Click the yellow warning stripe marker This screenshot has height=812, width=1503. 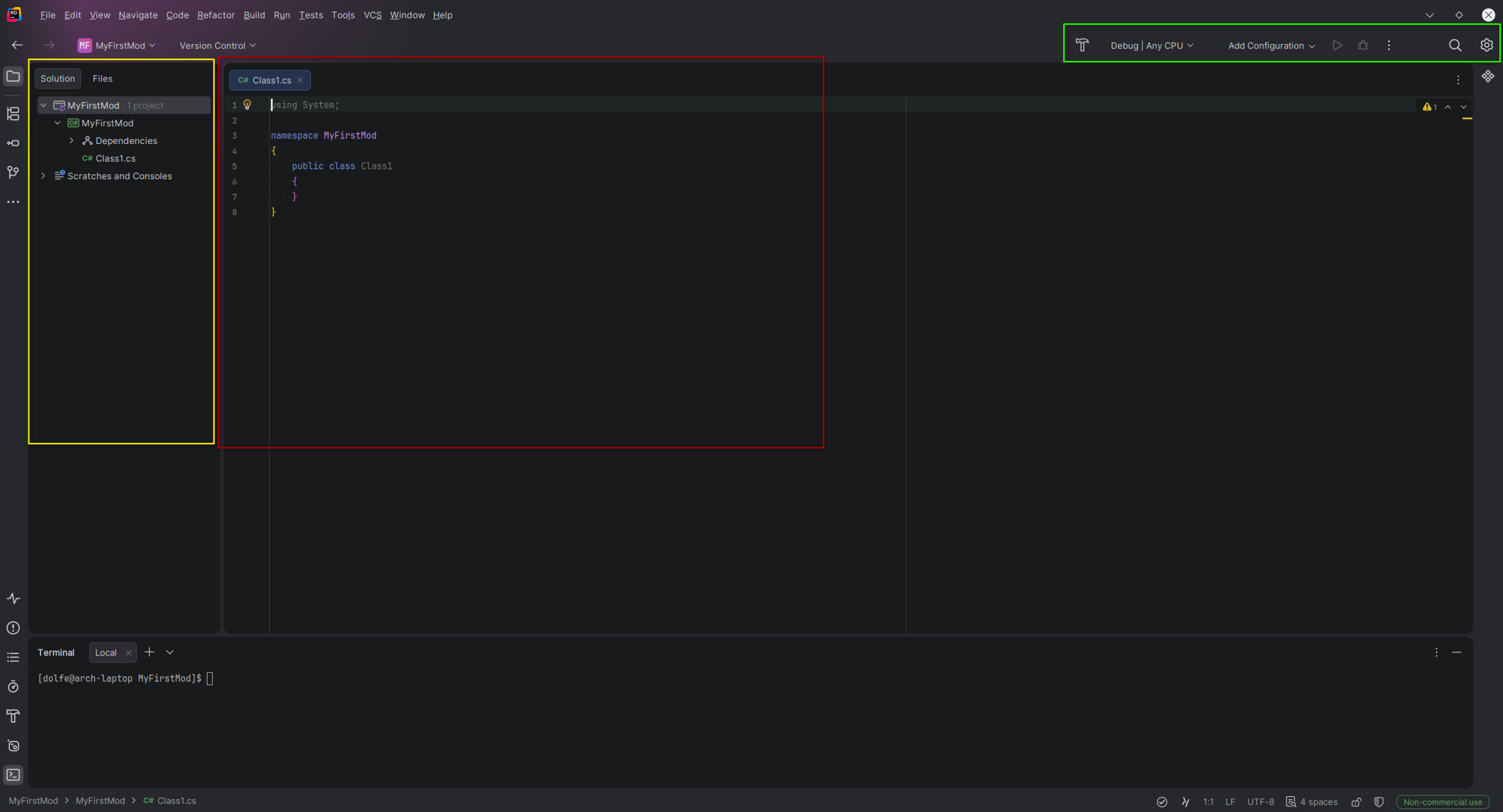(x=1467, y=119)
